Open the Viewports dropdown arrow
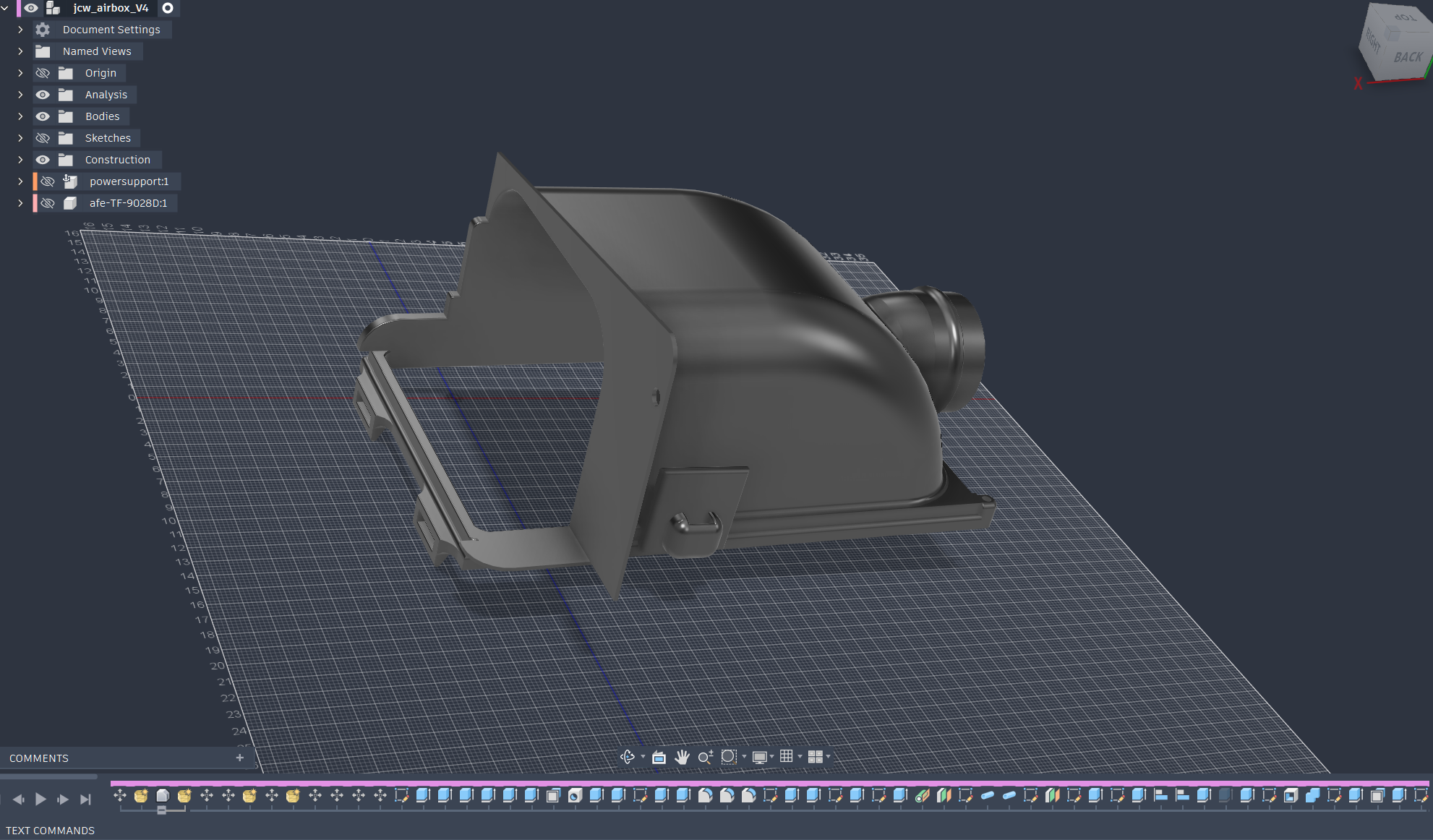Screen dimensions: 1433x840 828,757
